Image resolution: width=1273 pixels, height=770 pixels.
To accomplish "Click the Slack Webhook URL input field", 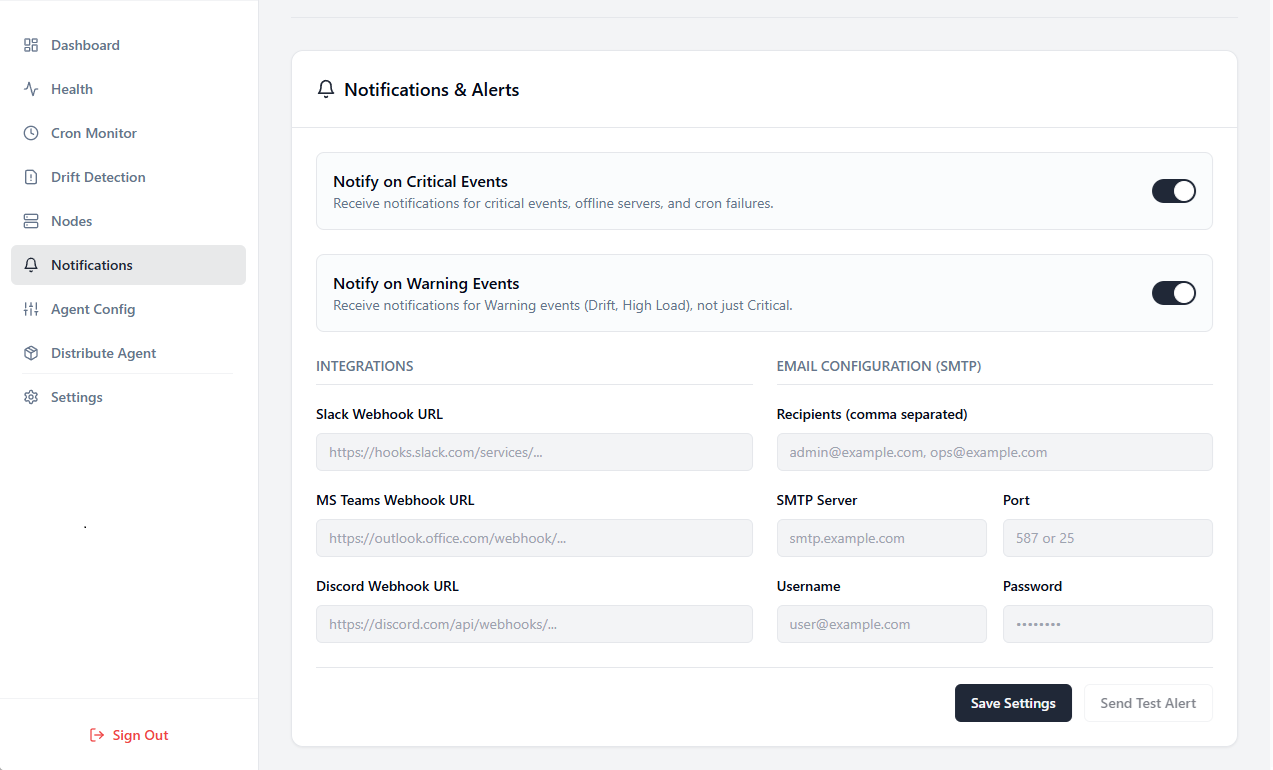I will [534, 452].
